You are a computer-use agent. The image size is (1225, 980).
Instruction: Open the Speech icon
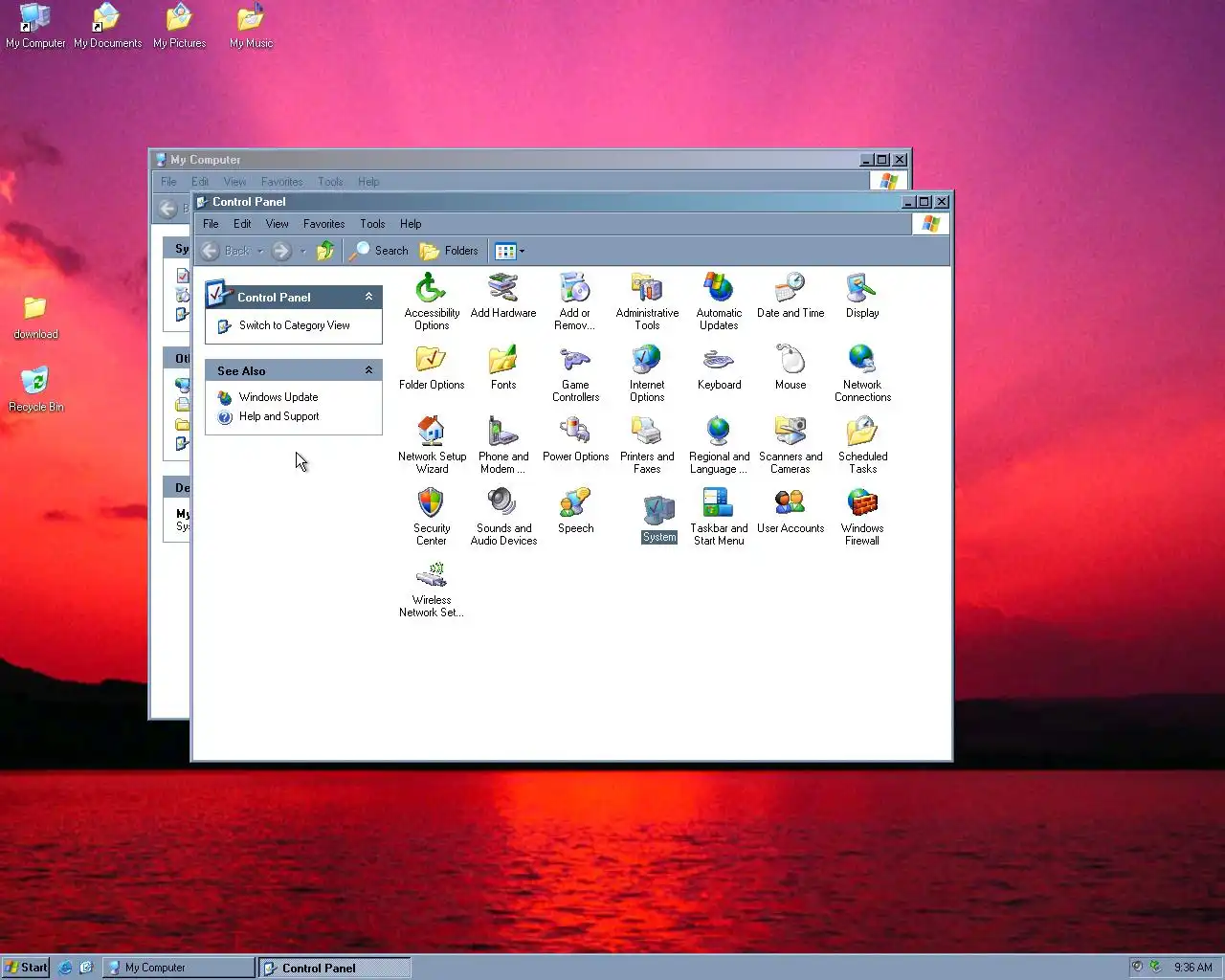575,511
